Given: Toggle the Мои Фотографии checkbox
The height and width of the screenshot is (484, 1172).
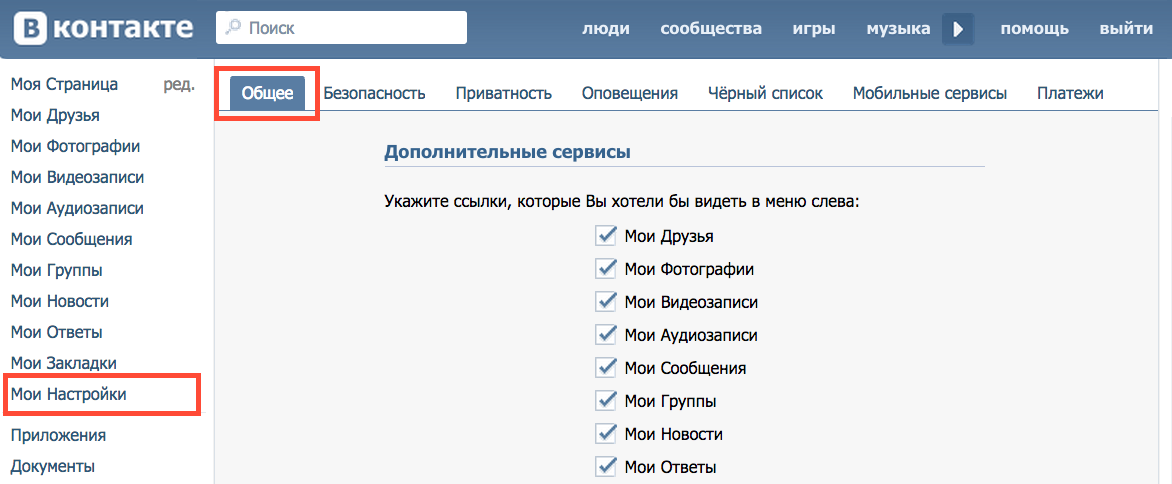Looking at the screenshot, I should pyautogui.click(x=605, y=268).
